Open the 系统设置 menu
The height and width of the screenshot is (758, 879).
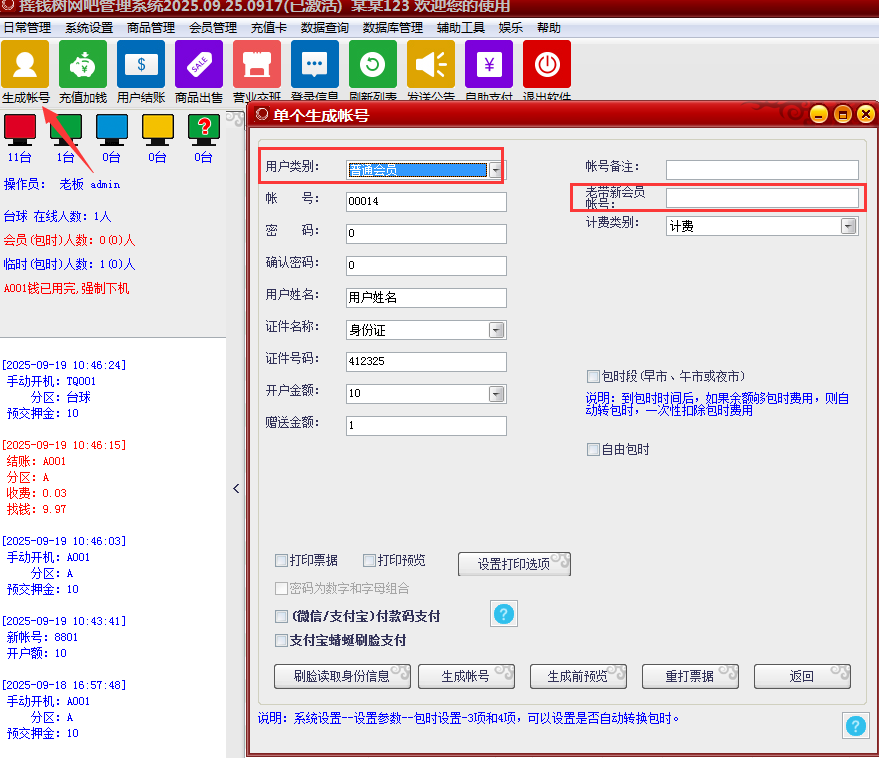(x=89, y=28)
